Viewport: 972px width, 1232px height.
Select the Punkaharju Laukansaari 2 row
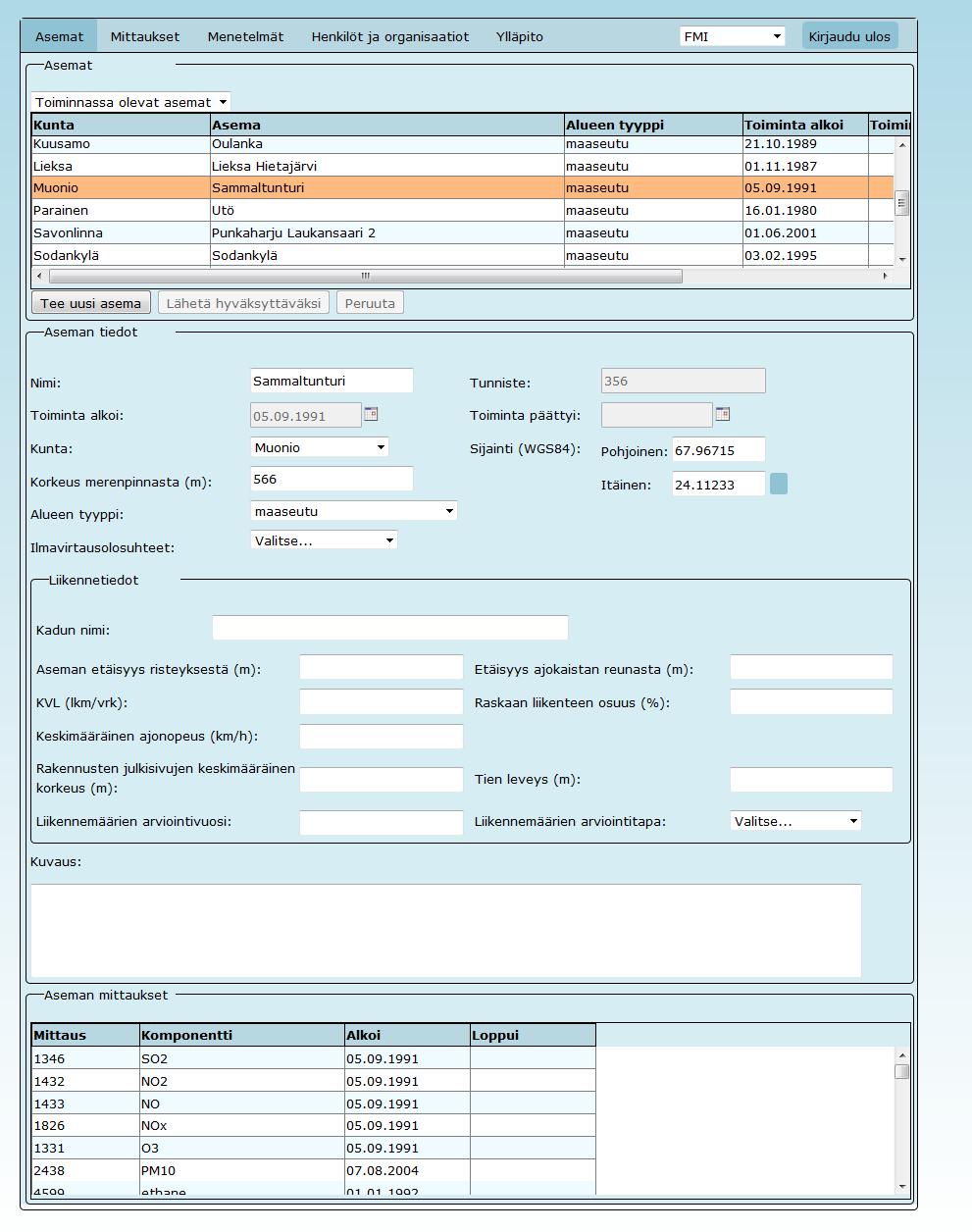point(463,232)
